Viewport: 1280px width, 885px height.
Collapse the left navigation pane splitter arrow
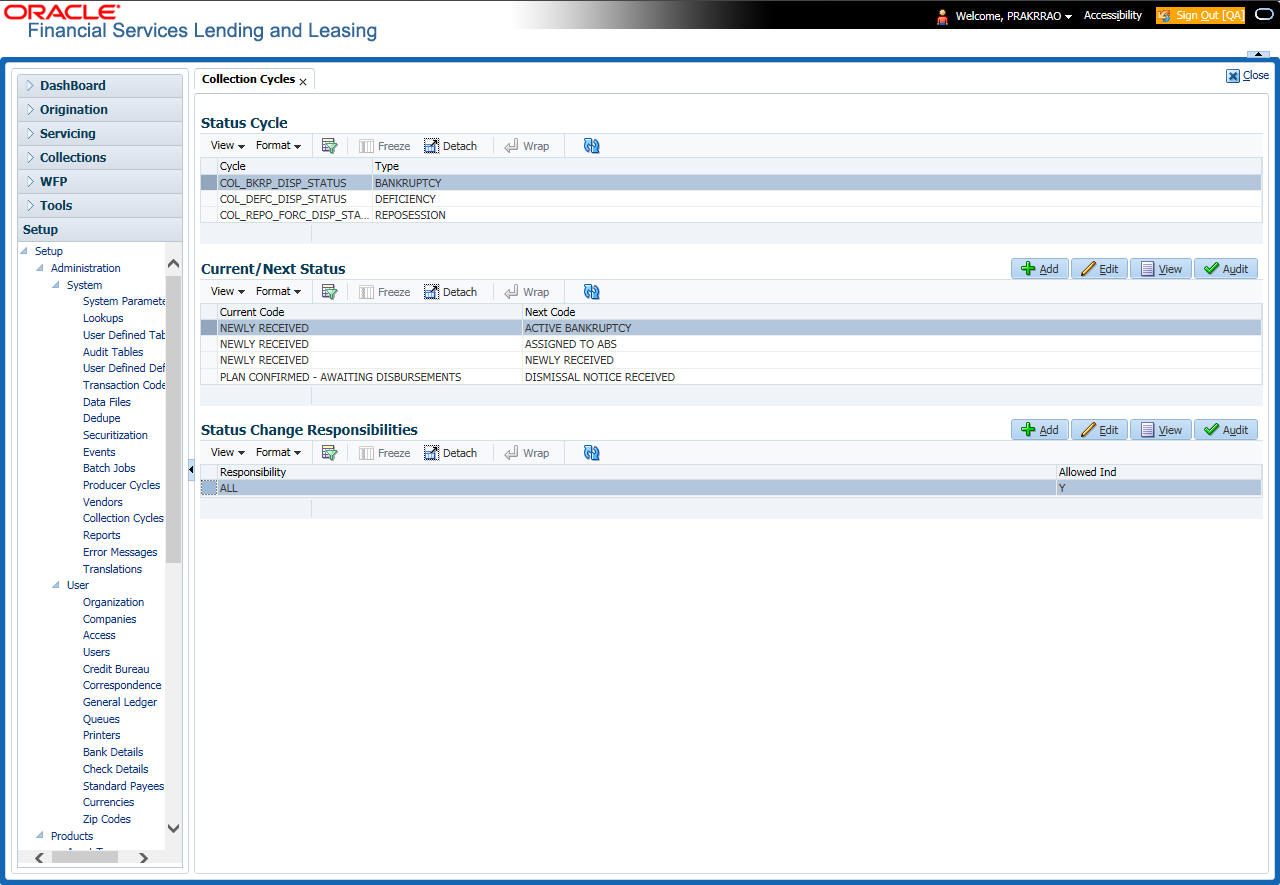point(191,469)
